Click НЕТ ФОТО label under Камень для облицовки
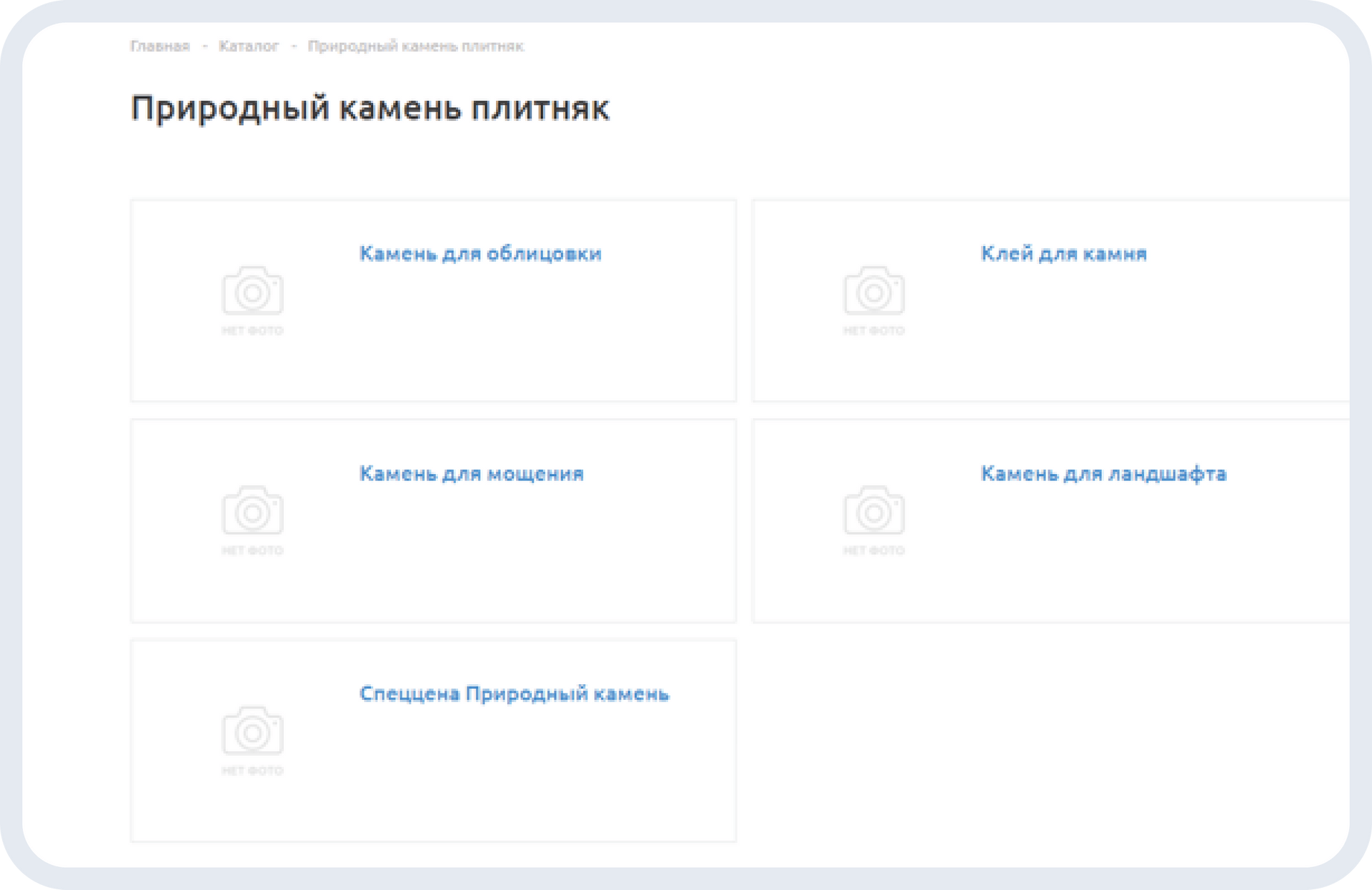 [252, 330]
